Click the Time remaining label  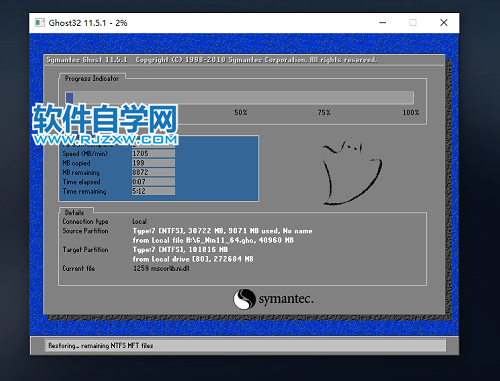(x=84, y=191)
